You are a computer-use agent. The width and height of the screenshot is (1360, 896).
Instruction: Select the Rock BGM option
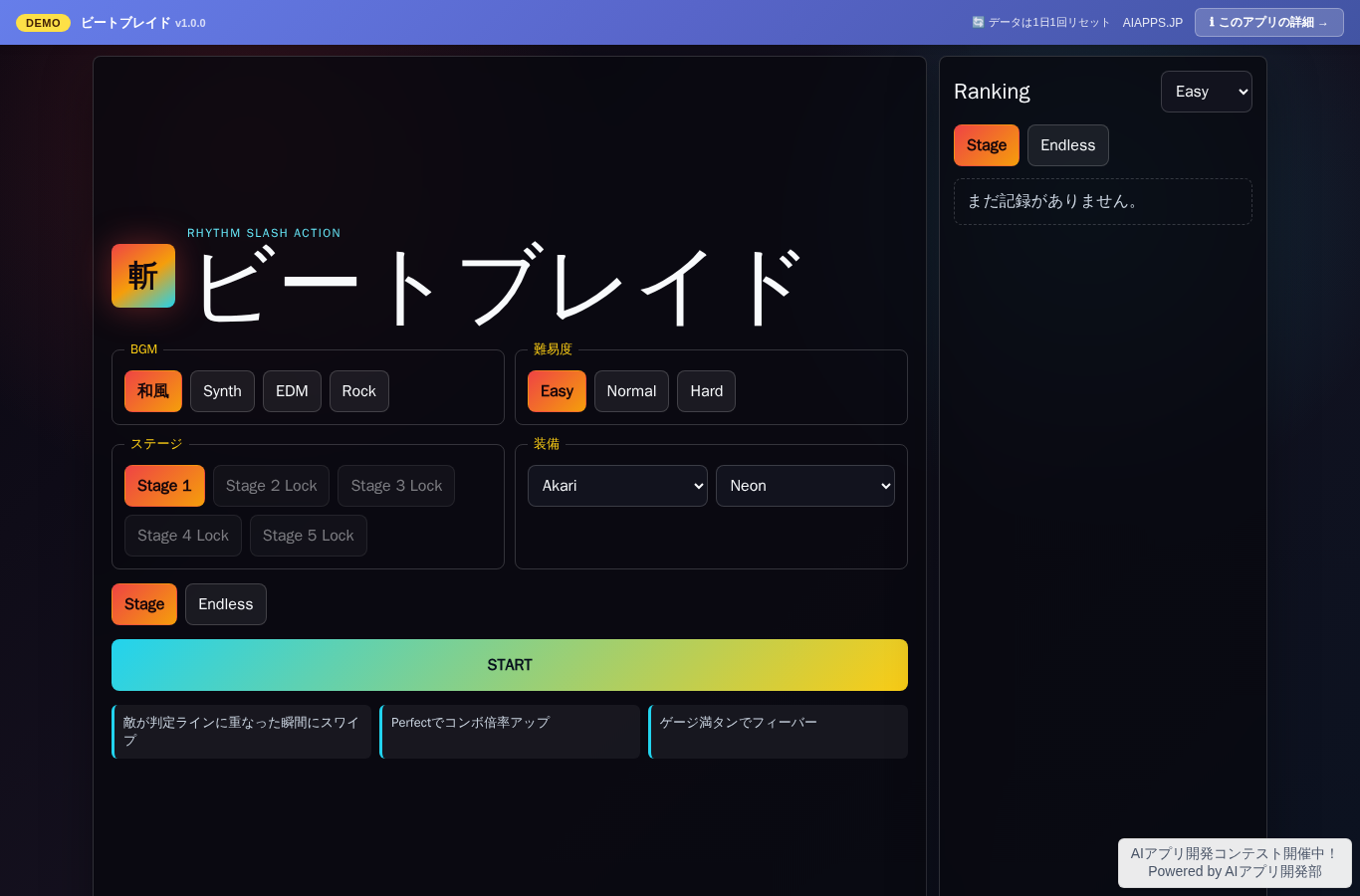(x=358, y=391)
